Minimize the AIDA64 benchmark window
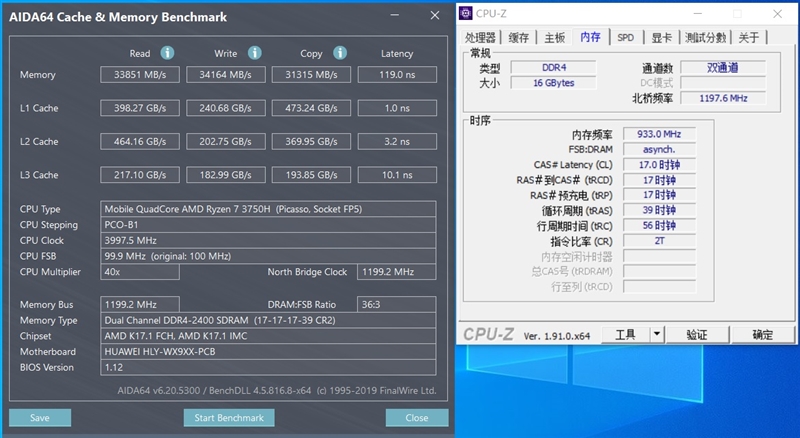 coord(394,15)
